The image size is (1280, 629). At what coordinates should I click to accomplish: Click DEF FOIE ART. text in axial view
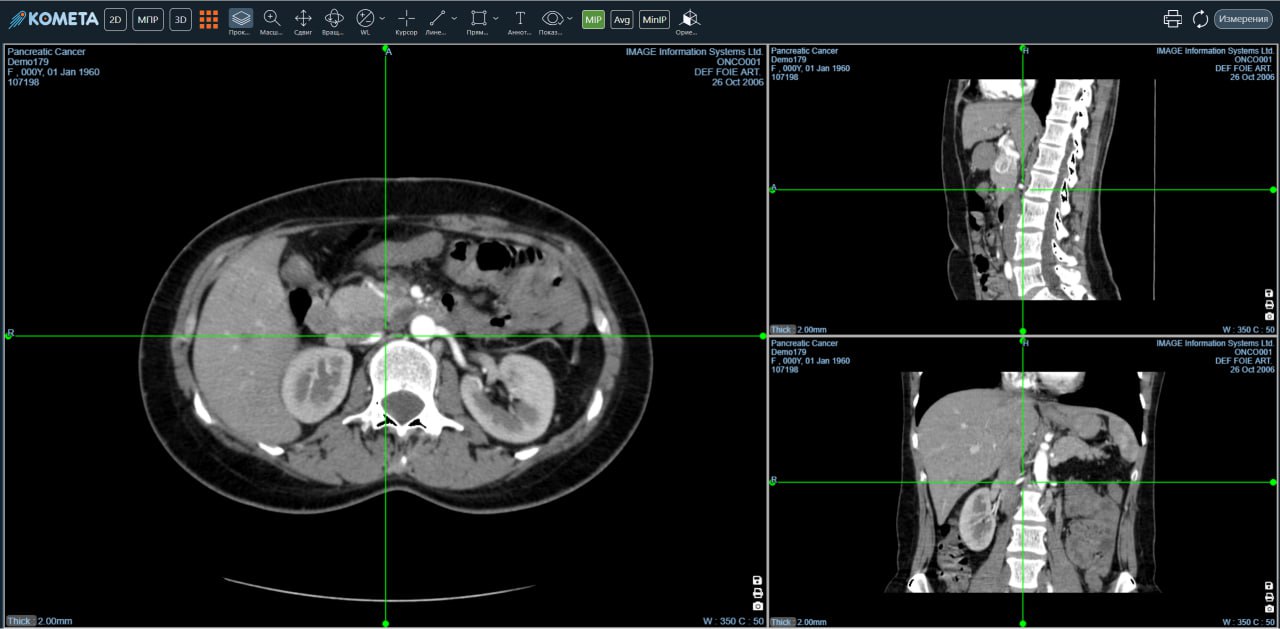728,72
